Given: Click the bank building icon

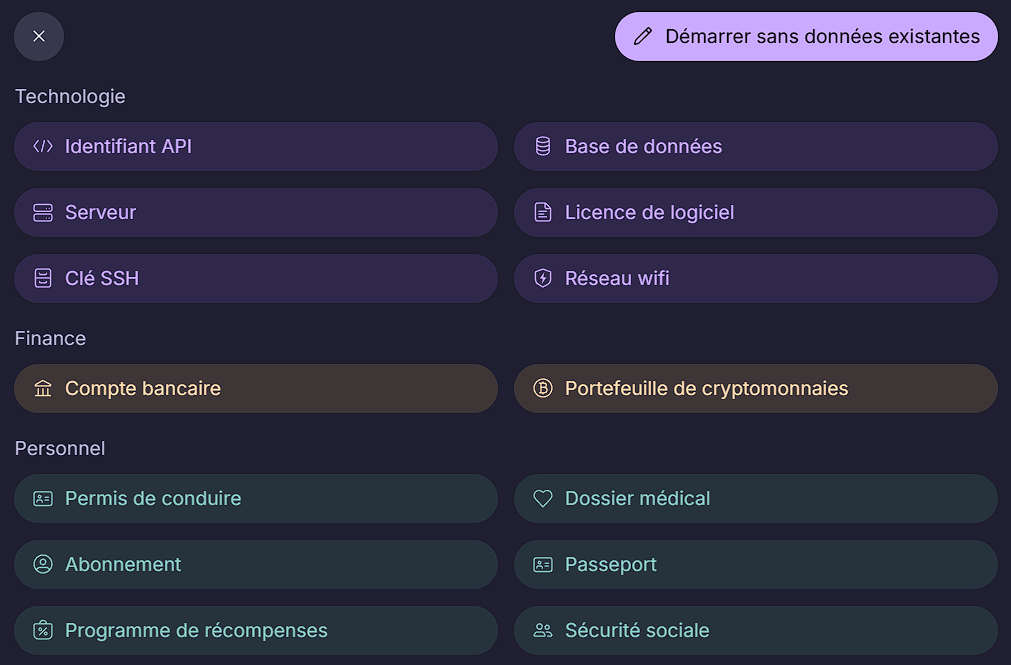Looking at the screenshot, I should point(43,389).
